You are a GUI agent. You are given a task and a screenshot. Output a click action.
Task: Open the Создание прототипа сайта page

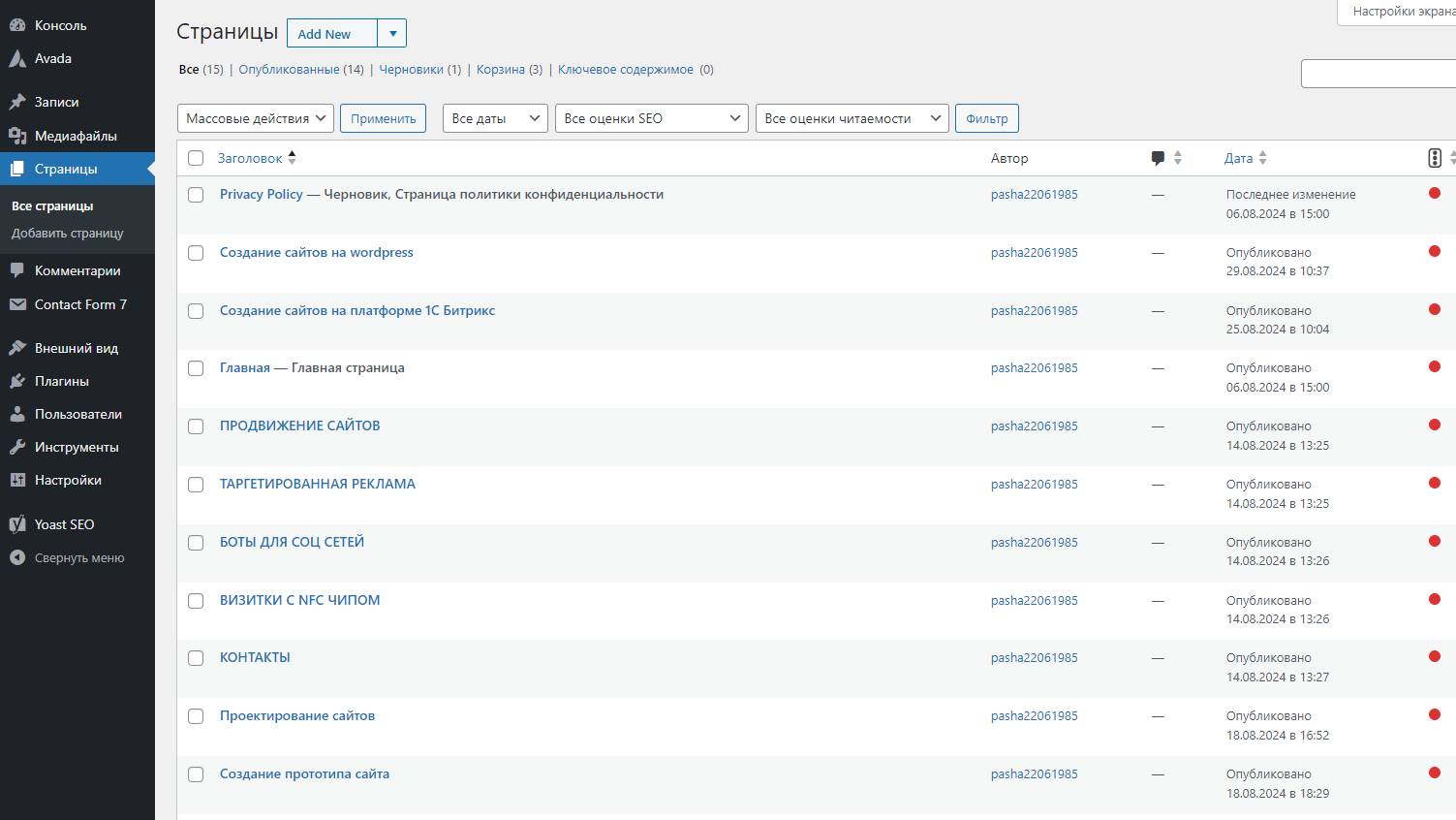point(304,773)
